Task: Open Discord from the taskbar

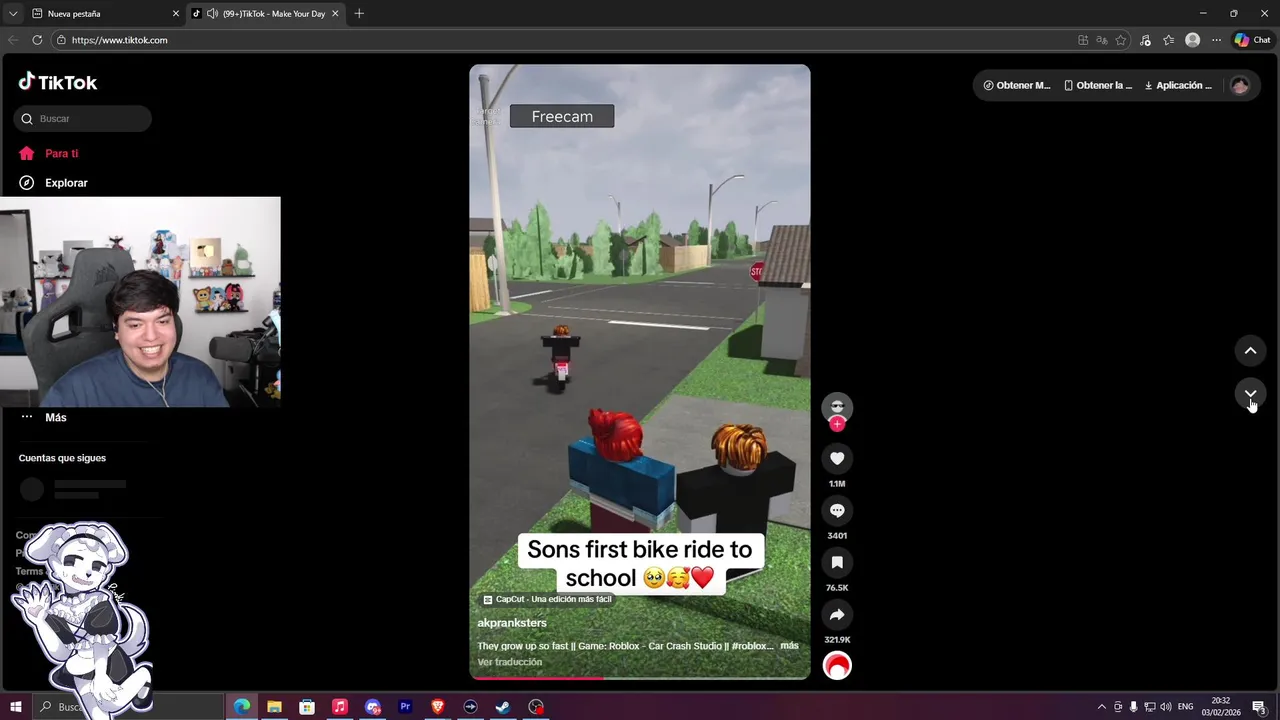Action: click(x=373, y=707)
